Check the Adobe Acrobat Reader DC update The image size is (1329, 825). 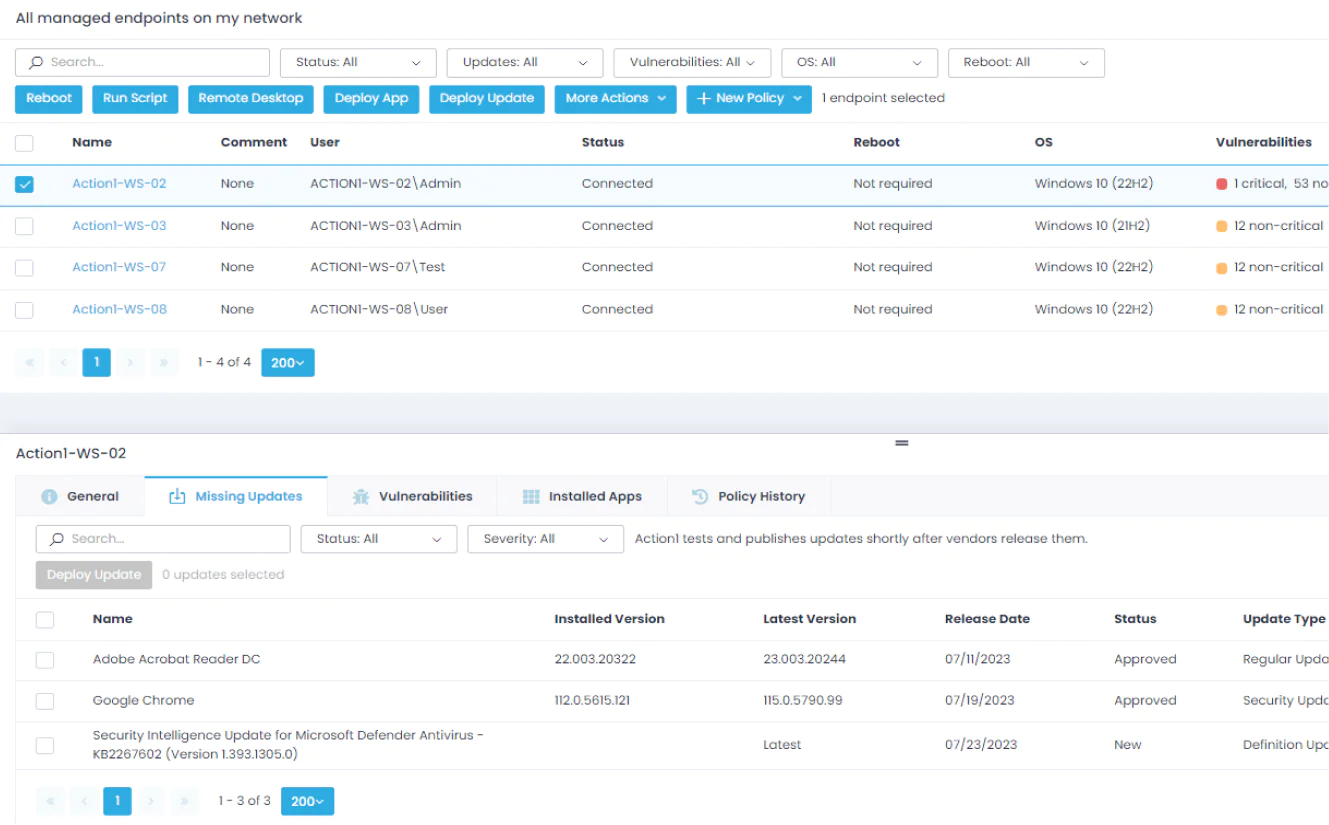(x=45, y=660)
